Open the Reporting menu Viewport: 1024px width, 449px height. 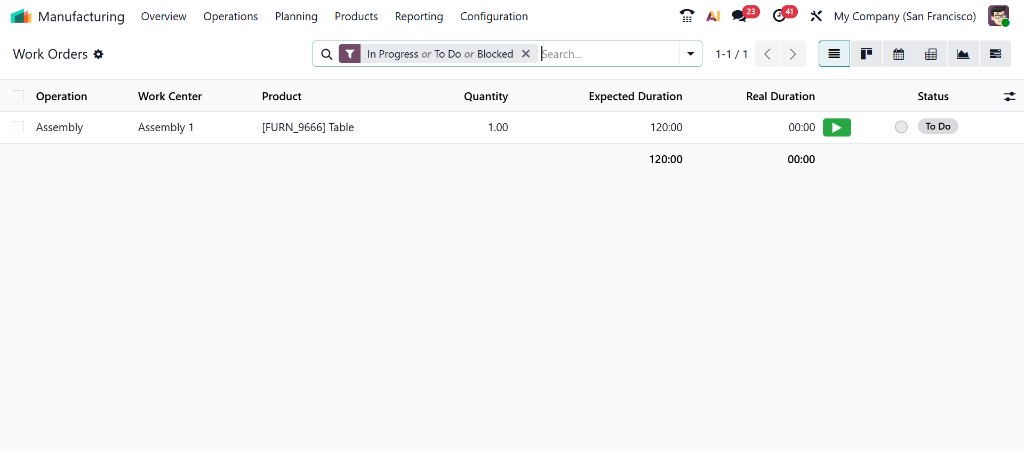(x=418, y=16)
